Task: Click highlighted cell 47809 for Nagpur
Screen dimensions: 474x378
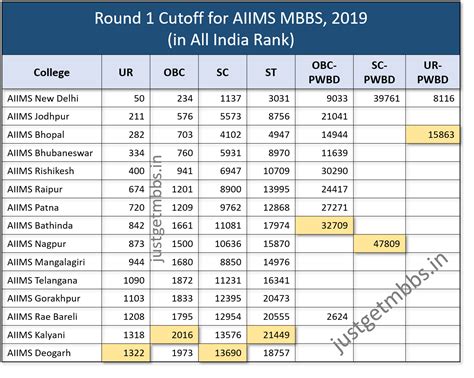Action: [x=379, y=244]
